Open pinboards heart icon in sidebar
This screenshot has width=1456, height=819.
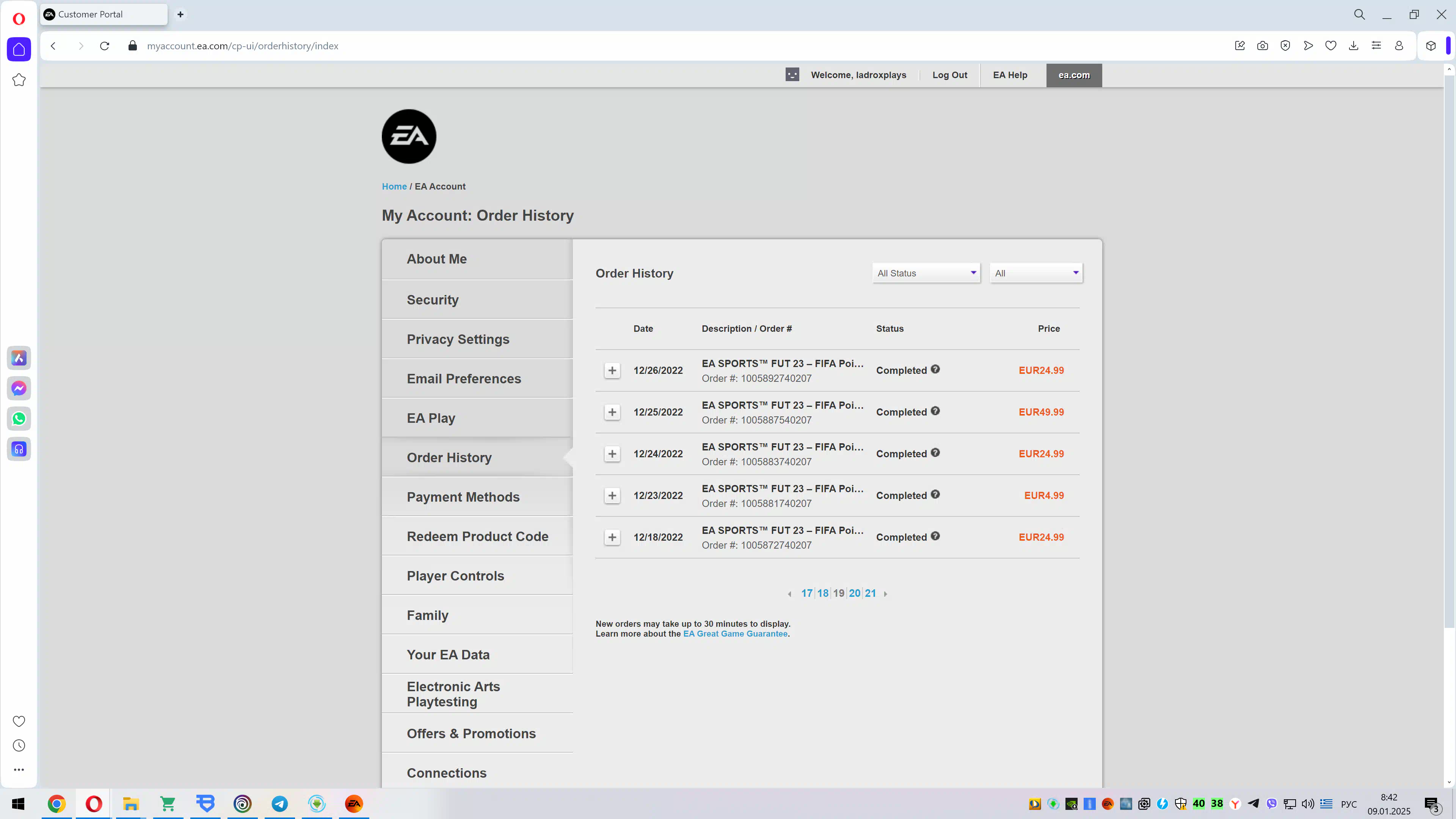(19, 721)
